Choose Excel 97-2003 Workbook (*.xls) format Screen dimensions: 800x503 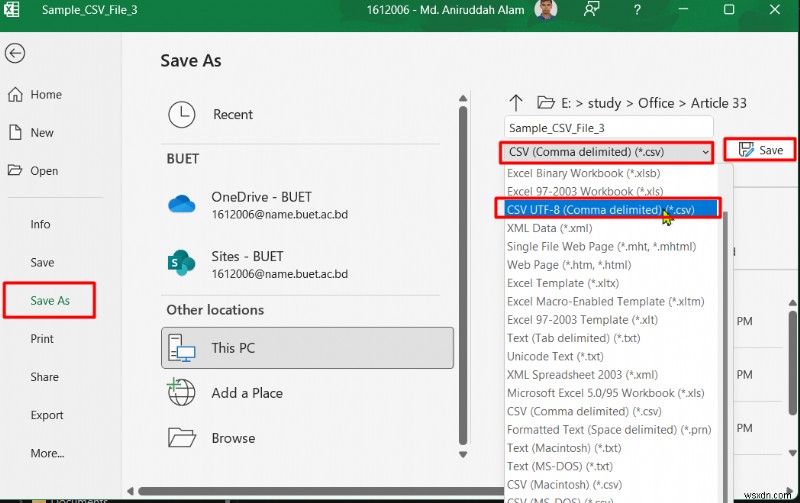tap(585, 191)
